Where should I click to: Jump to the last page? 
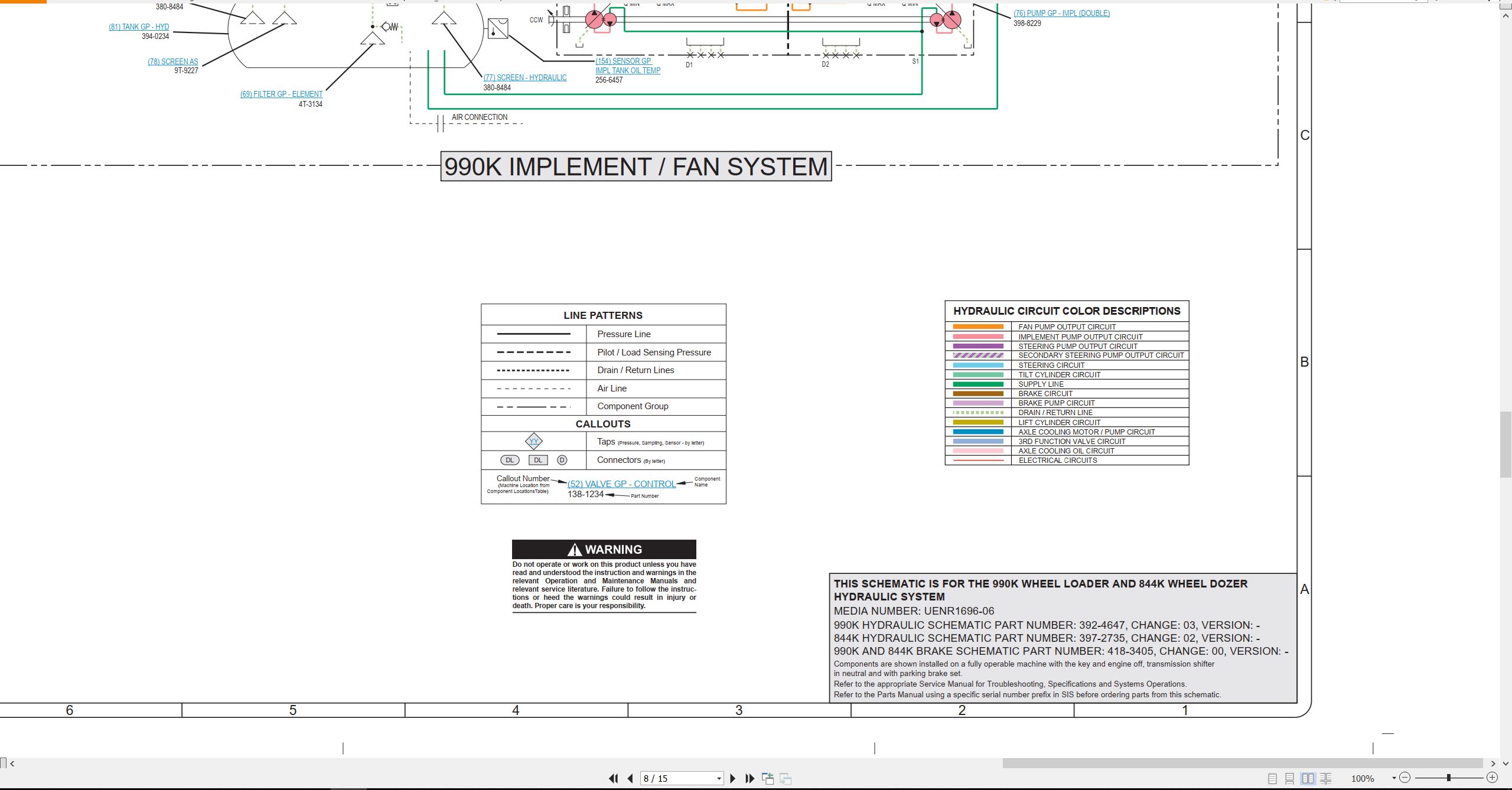(750, 778)
